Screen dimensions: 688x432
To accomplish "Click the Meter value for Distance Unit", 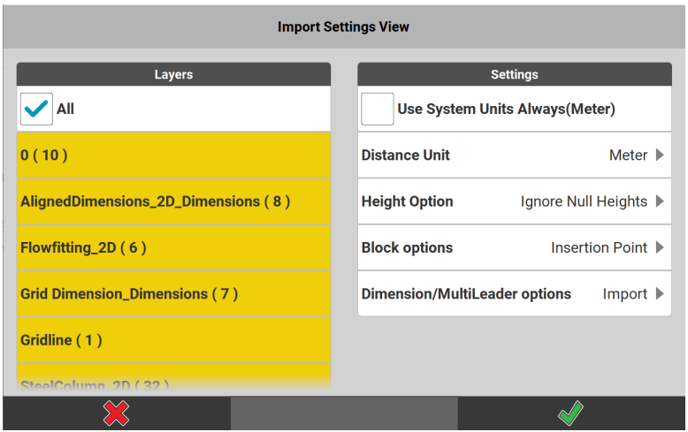I will (628, 155).
